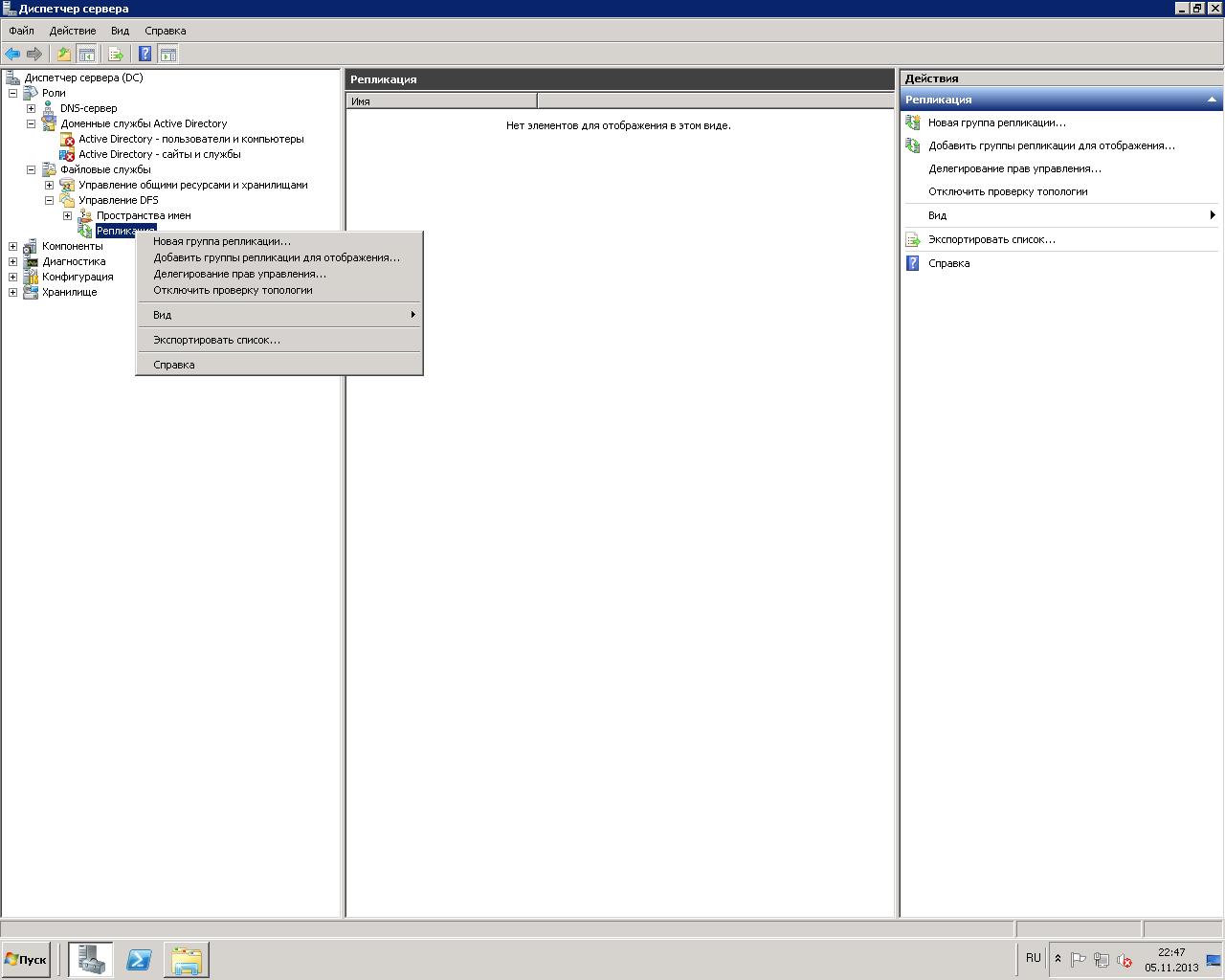The width and height of the screenshot is (1225, 980).
Task: Click the Show desktop tray button
Action: pos(1214,960)
